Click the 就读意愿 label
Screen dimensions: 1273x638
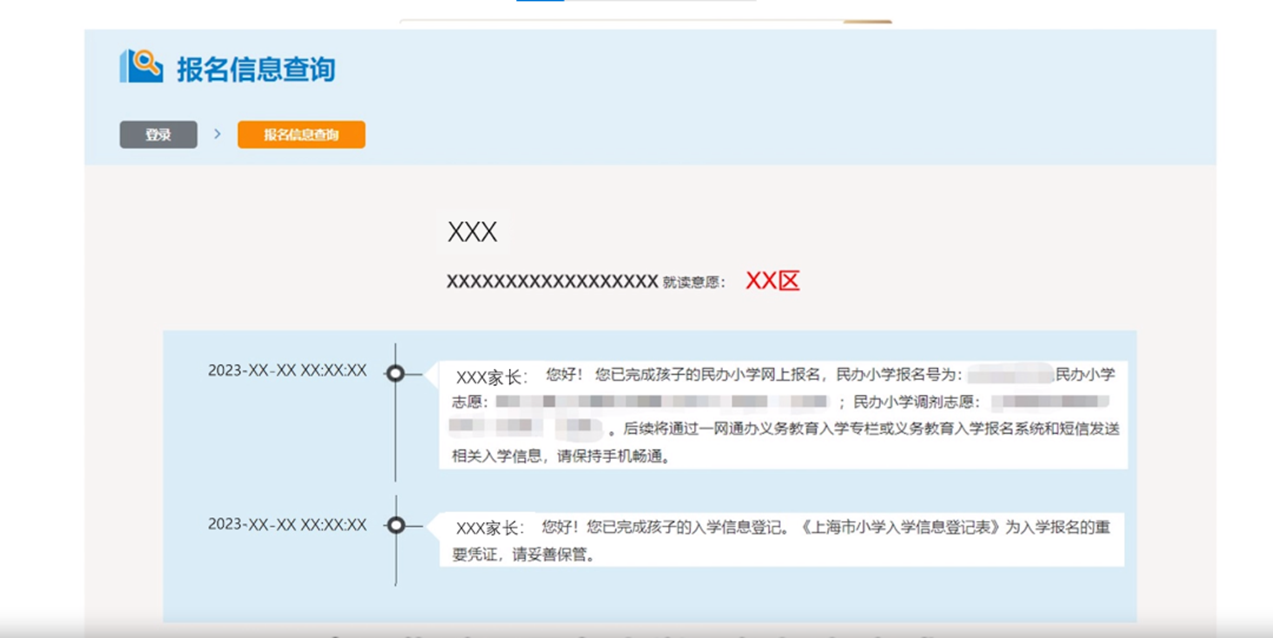(693, 283)
